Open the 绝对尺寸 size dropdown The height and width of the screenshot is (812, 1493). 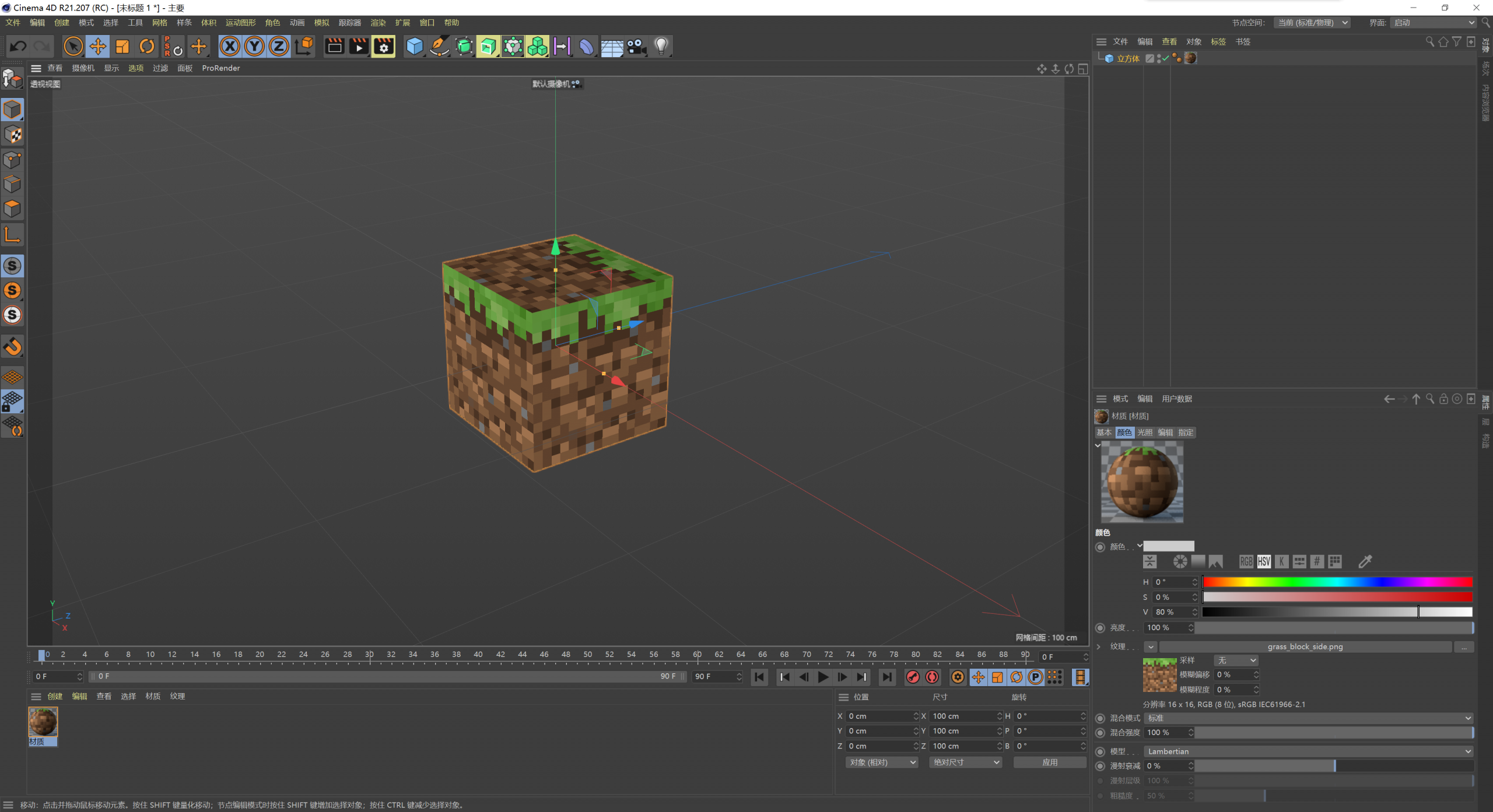click(965, 762)
